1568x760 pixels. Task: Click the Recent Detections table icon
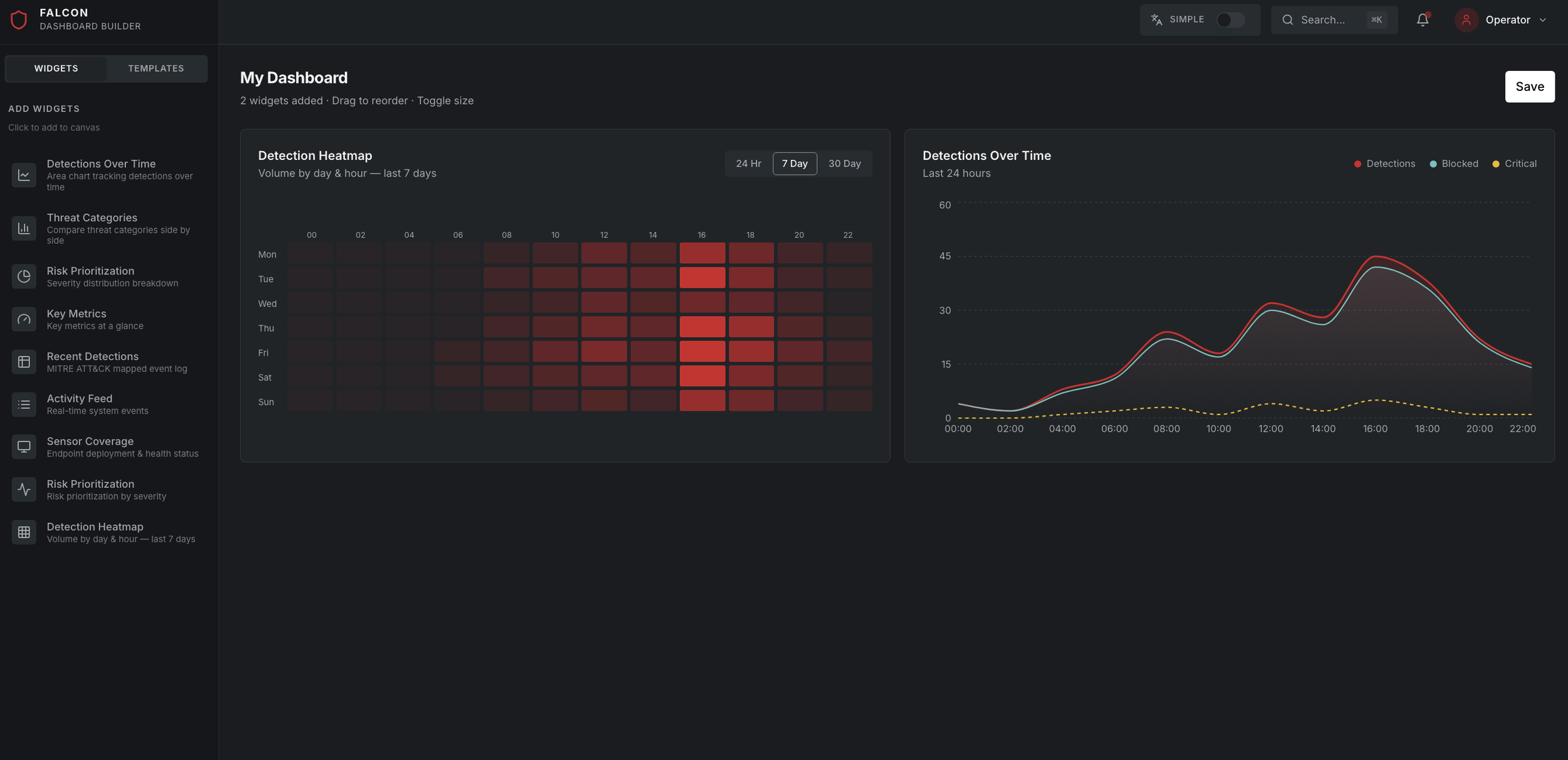[x=24, y=362]
